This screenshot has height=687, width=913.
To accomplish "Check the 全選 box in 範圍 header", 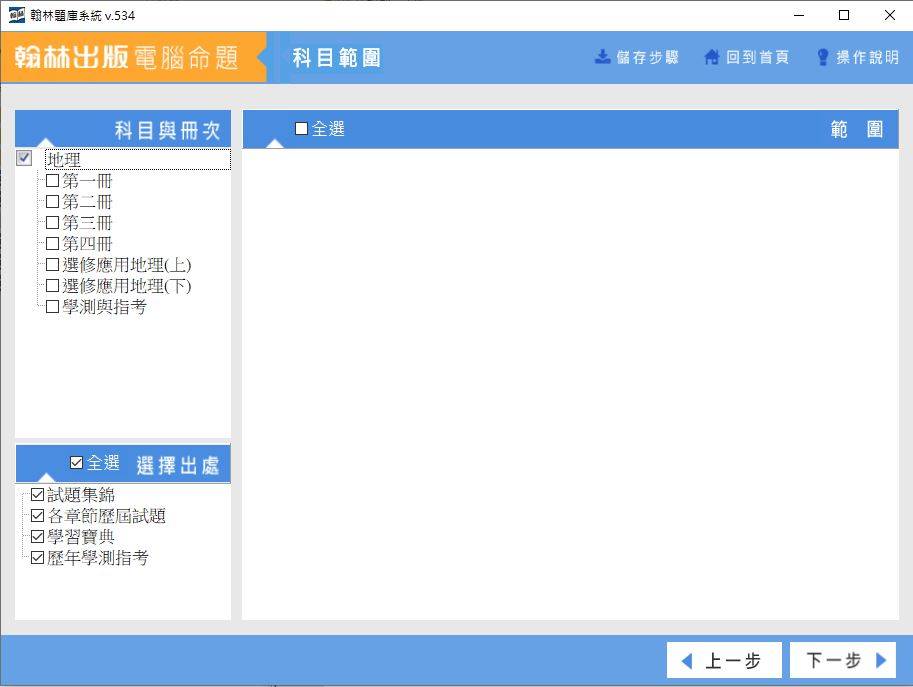I will [x=302, y=129].
